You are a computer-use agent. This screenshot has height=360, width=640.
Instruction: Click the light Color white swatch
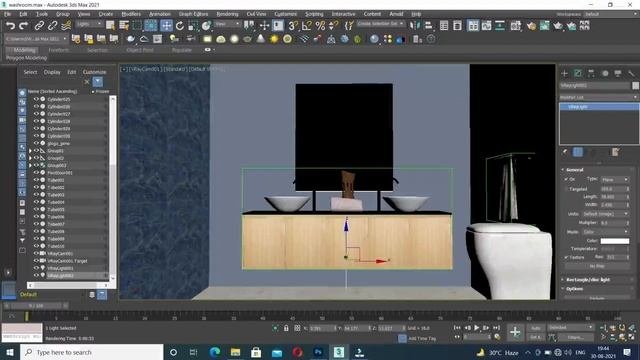click(x=615, y=241)
